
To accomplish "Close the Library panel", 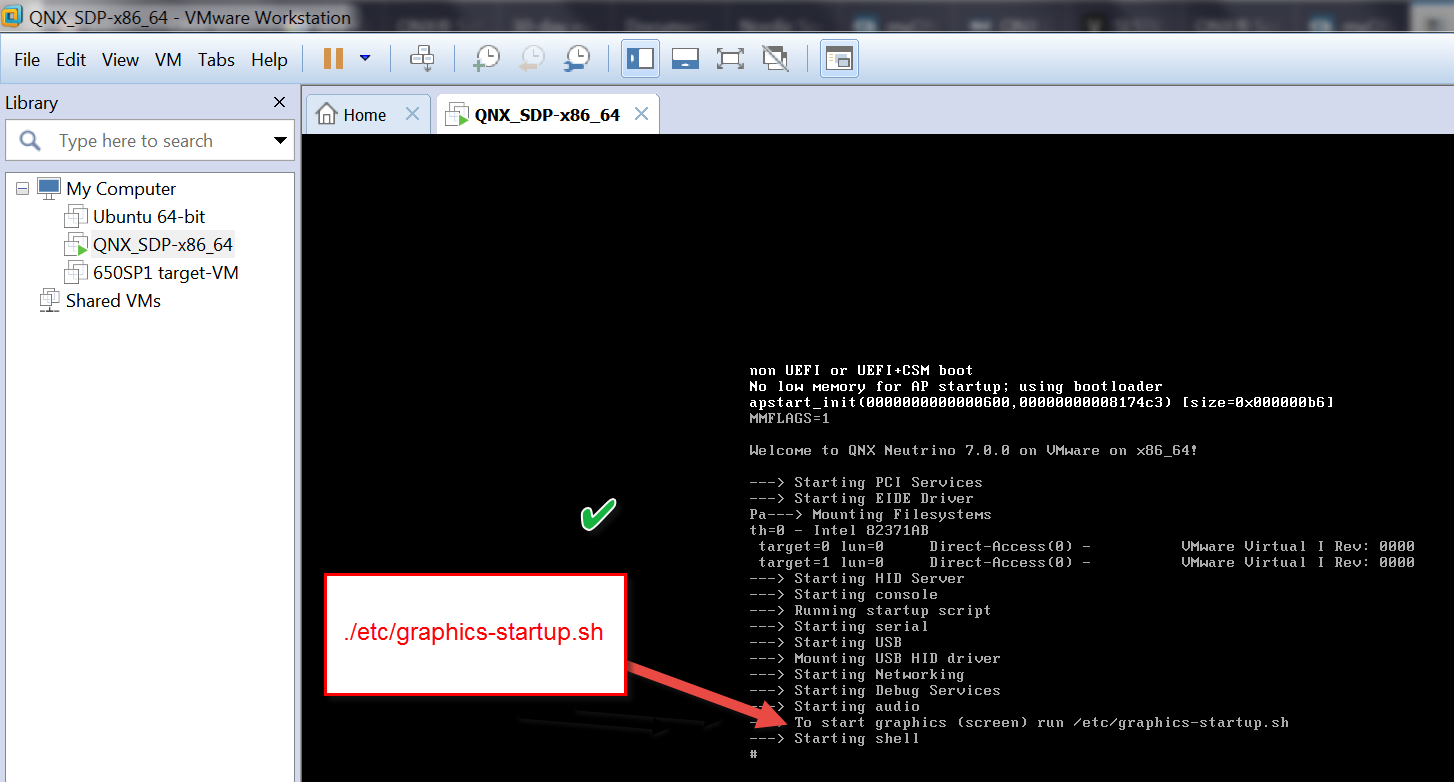I will click(x=280, y=102).
